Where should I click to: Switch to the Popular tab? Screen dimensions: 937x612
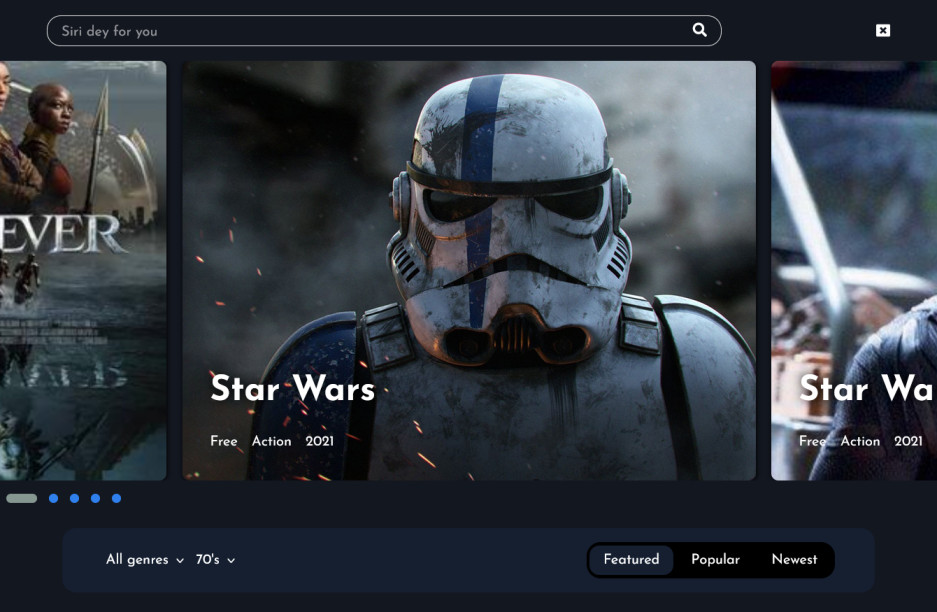click(x=716, y=559)
